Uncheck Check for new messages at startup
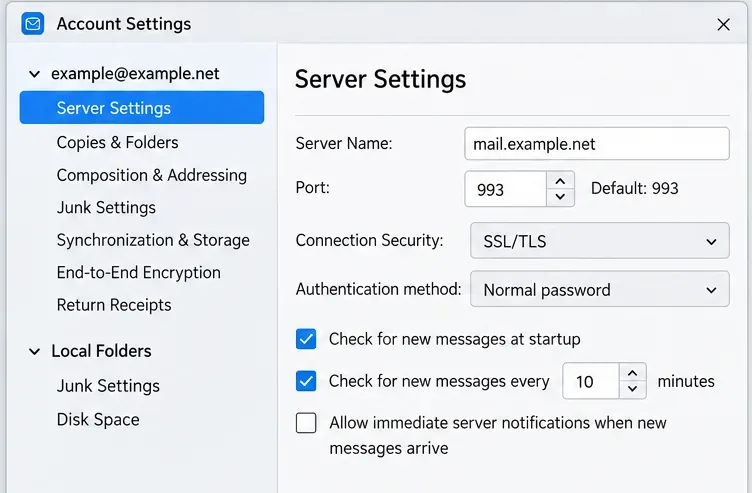752x493 pixels. click(306, 339)
